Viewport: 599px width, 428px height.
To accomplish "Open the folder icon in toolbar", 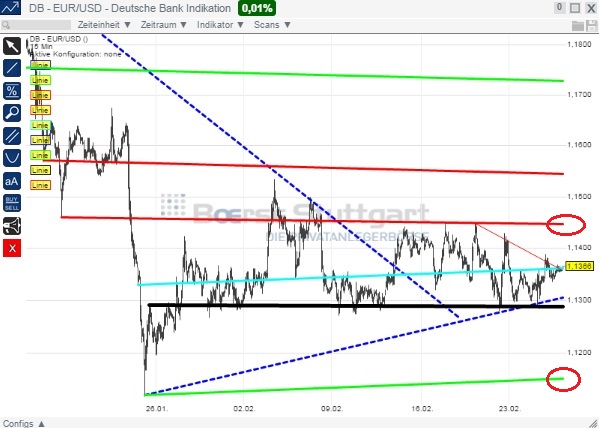I will (x=578, y=26).
